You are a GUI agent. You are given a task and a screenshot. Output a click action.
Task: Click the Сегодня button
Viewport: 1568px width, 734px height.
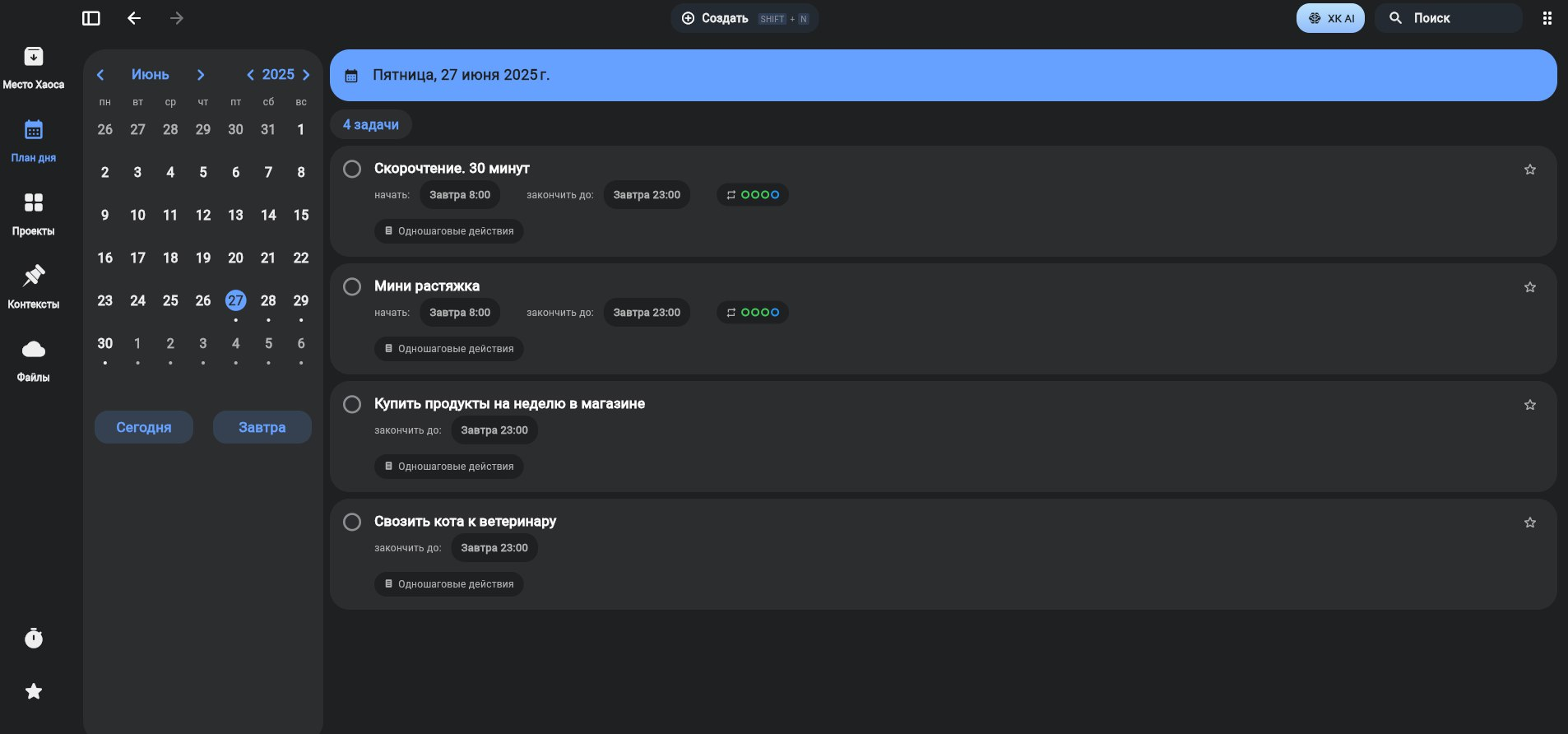[x=144, y=427]
